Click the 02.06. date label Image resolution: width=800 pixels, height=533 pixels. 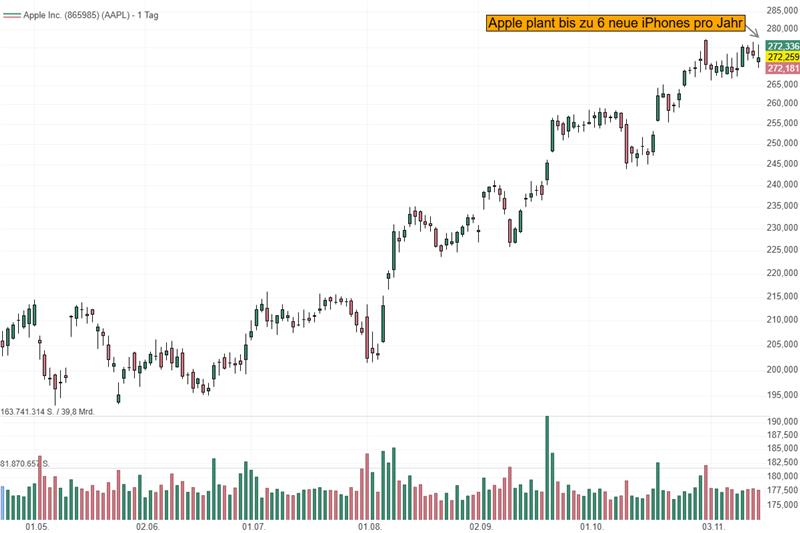pos(148,527)
